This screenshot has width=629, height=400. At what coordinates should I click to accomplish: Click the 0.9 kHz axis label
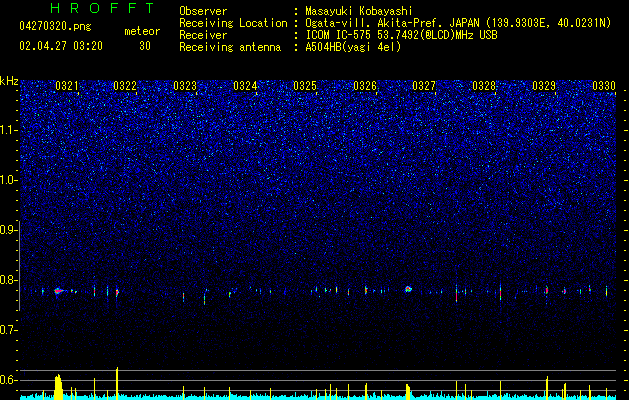coord(8,230)
